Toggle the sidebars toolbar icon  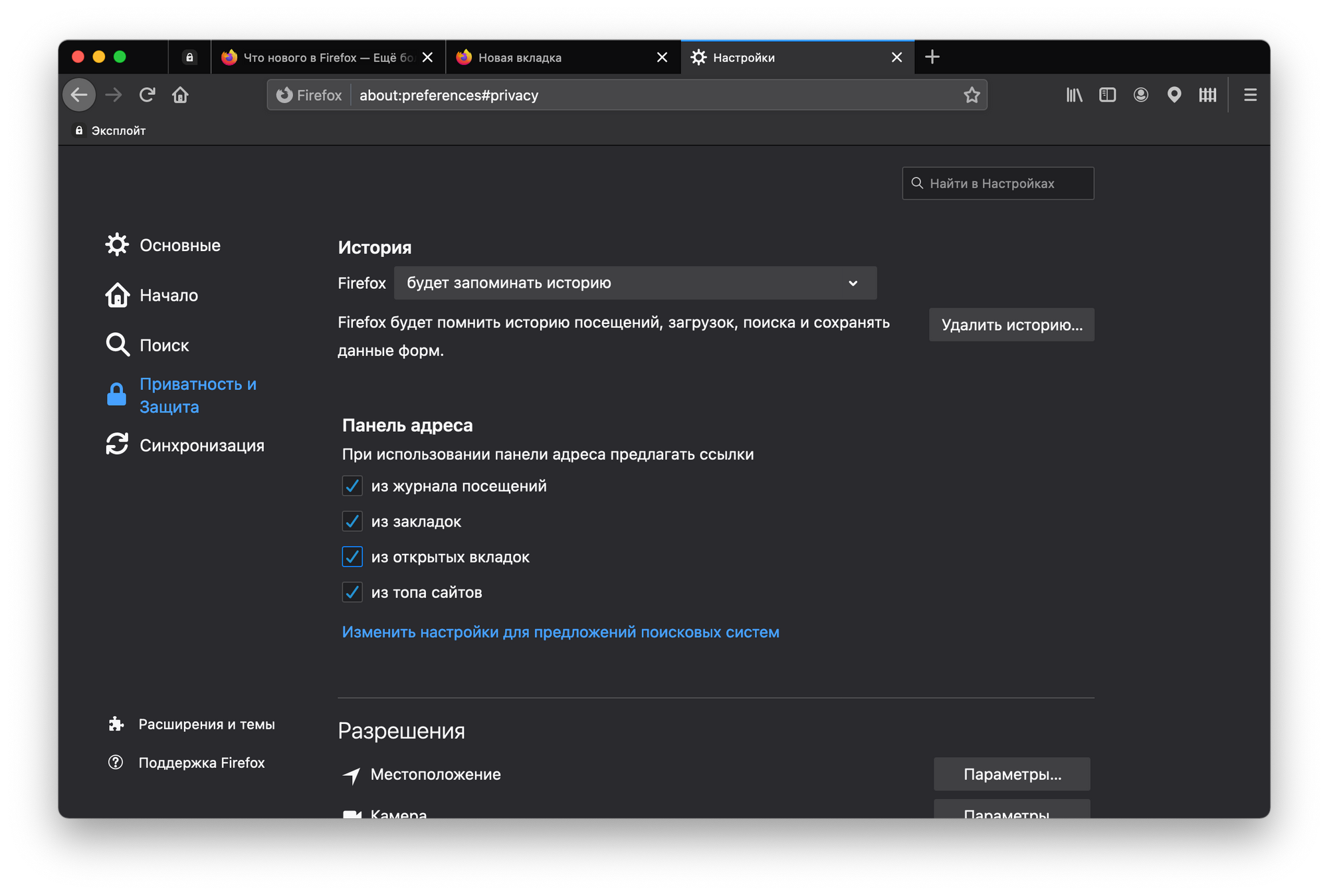[x=1107, y=95]
